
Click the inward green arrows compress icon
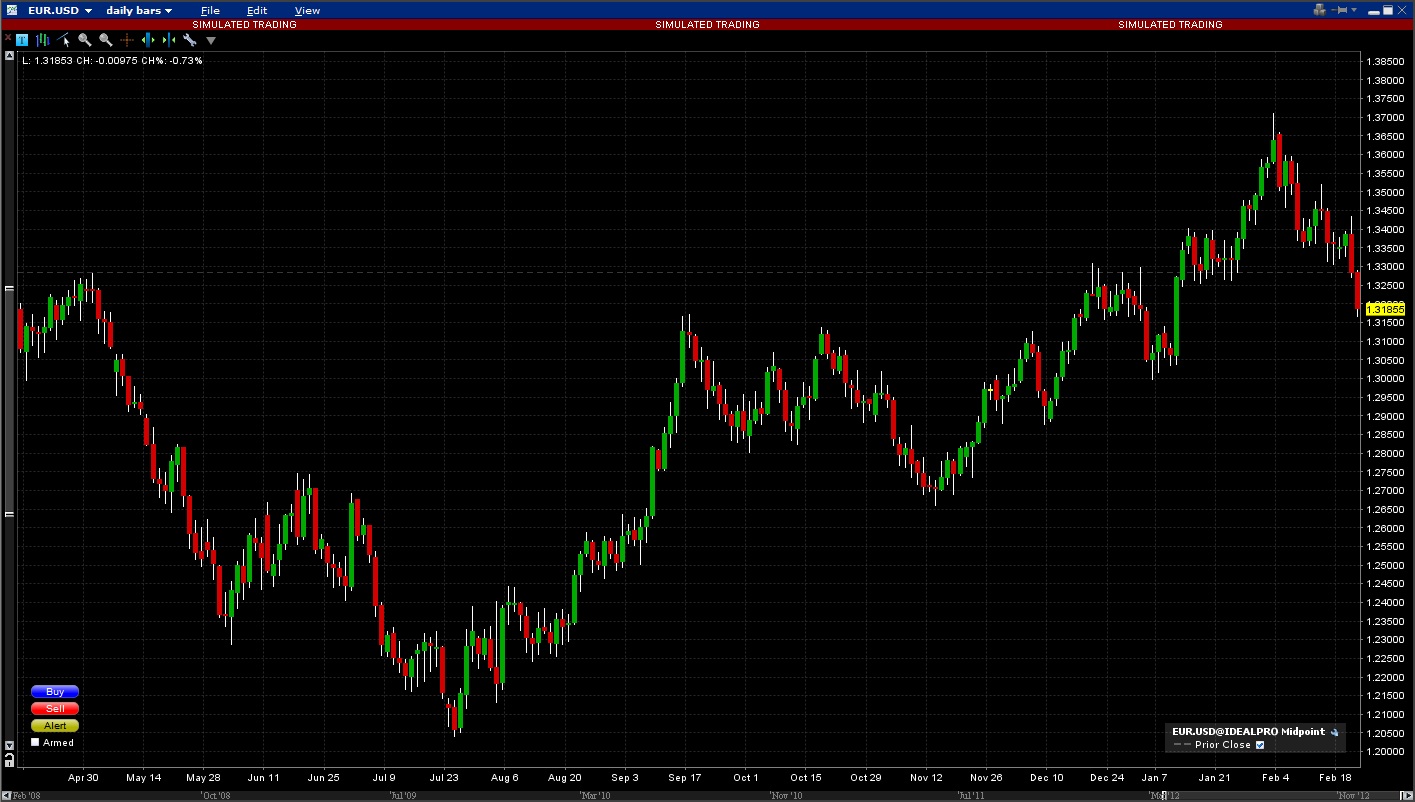click(x=168, y=40)
